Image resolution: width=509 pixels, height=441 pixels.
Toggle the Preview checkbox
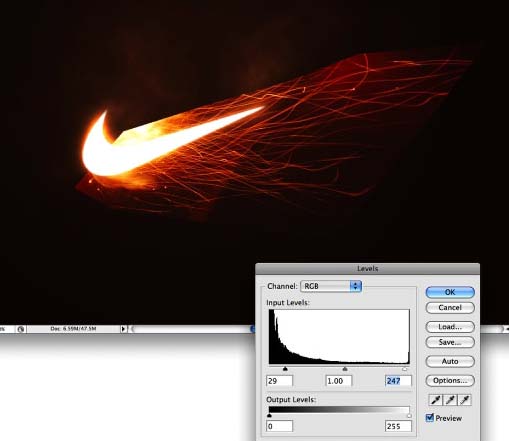(x=430, y=418)
